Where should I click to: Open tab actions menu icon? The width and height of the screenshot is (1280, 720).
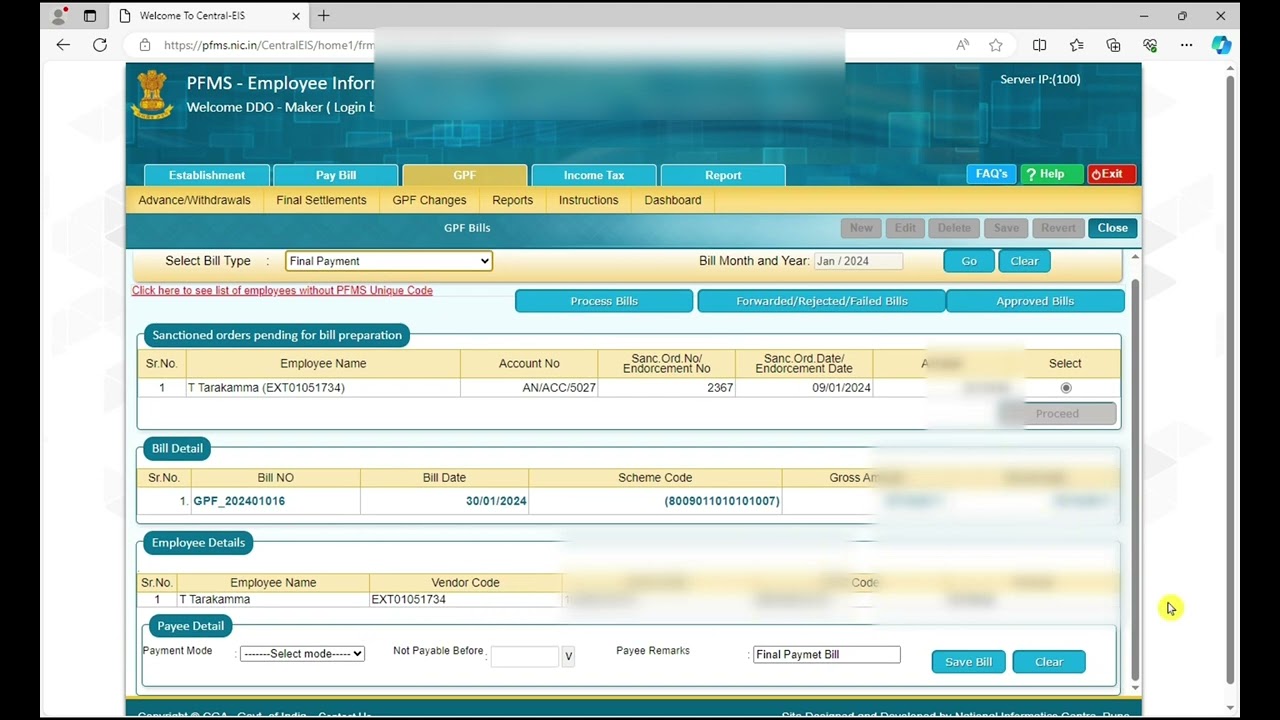[x=90, y=16]
